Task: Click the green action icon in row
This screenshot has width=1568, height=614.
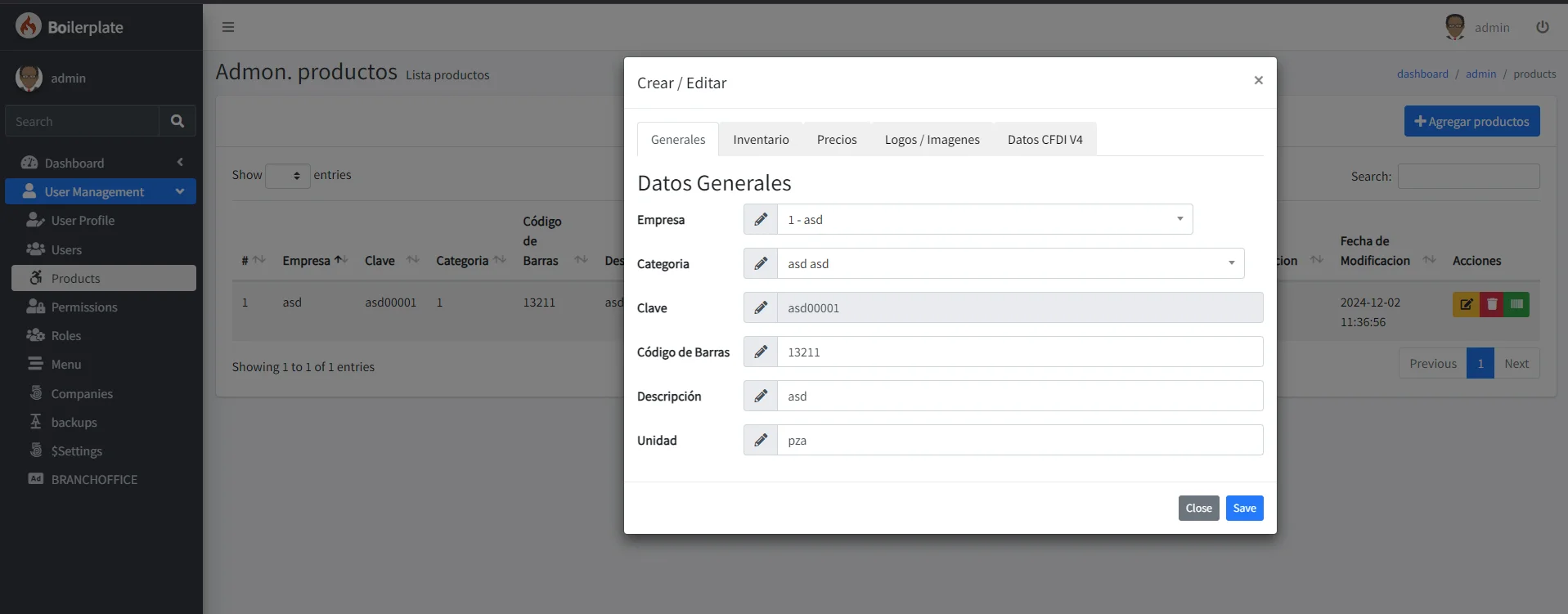Action: (1516, 304)
